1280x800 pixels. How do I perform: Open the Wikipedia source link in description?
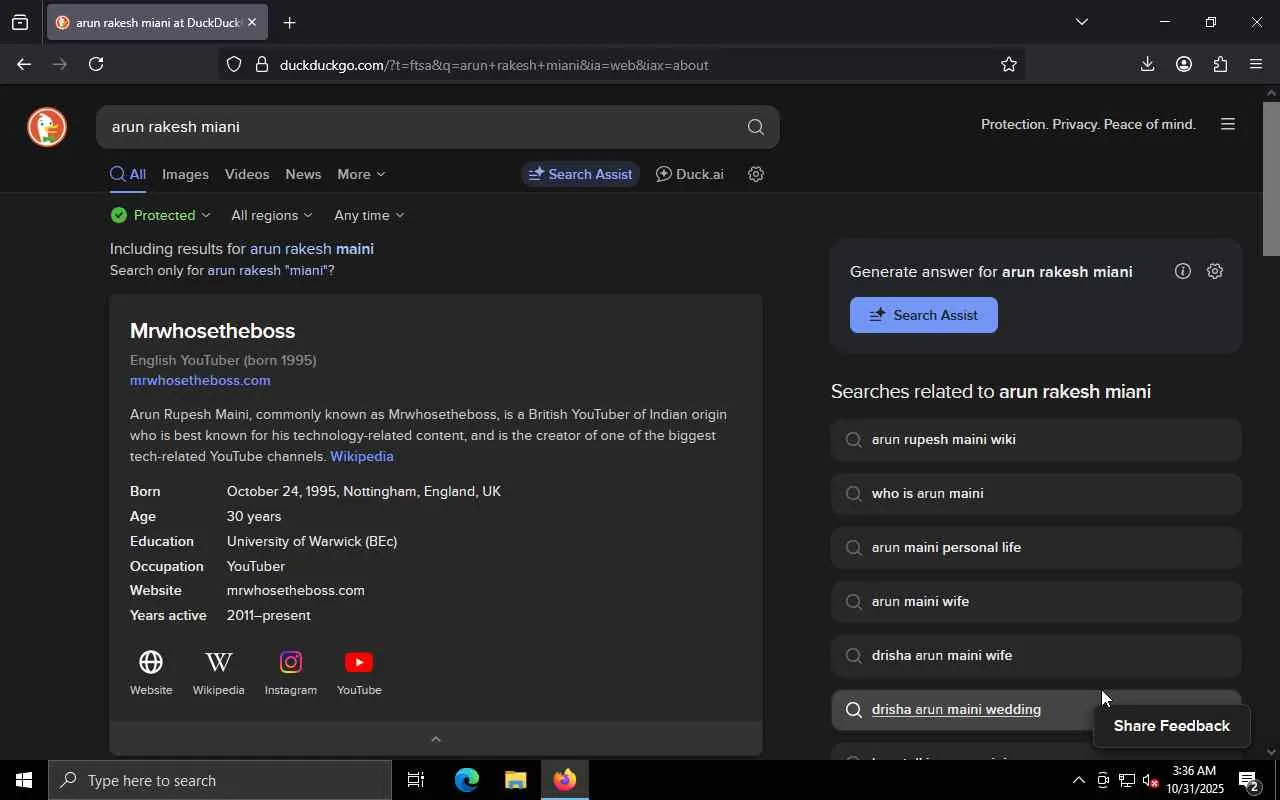point(362,456)
